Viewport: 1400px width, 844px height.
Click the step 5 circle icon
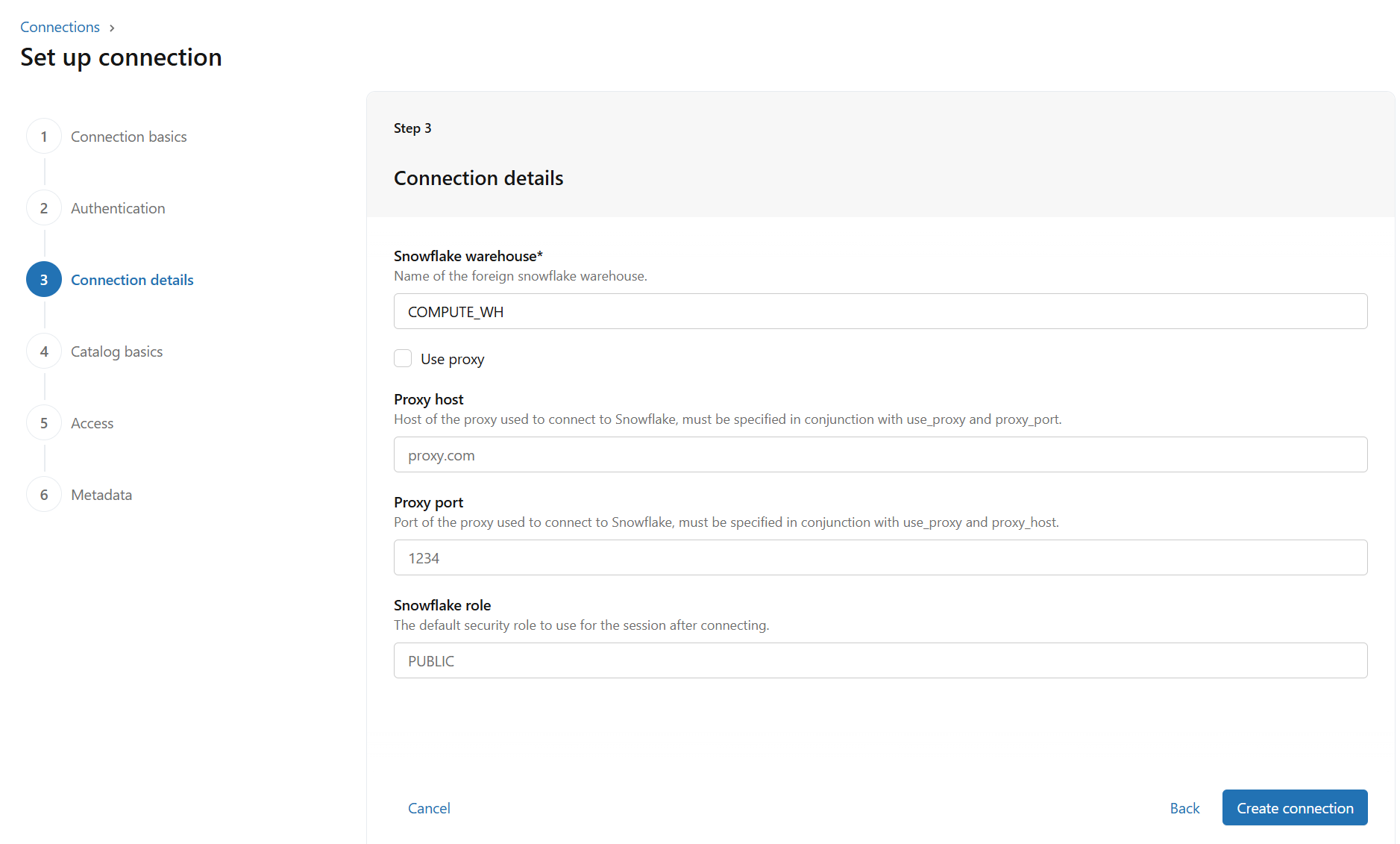tap(44, 423)
